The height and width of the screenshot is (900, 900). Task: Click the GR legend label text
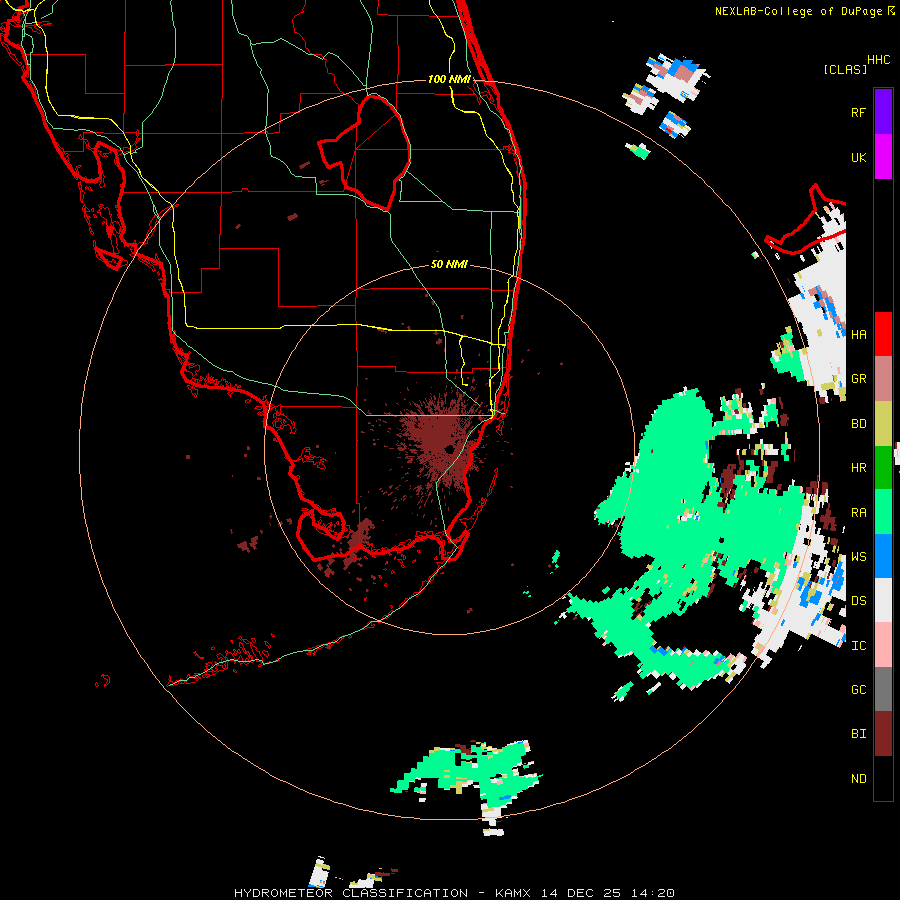point(858,379)
